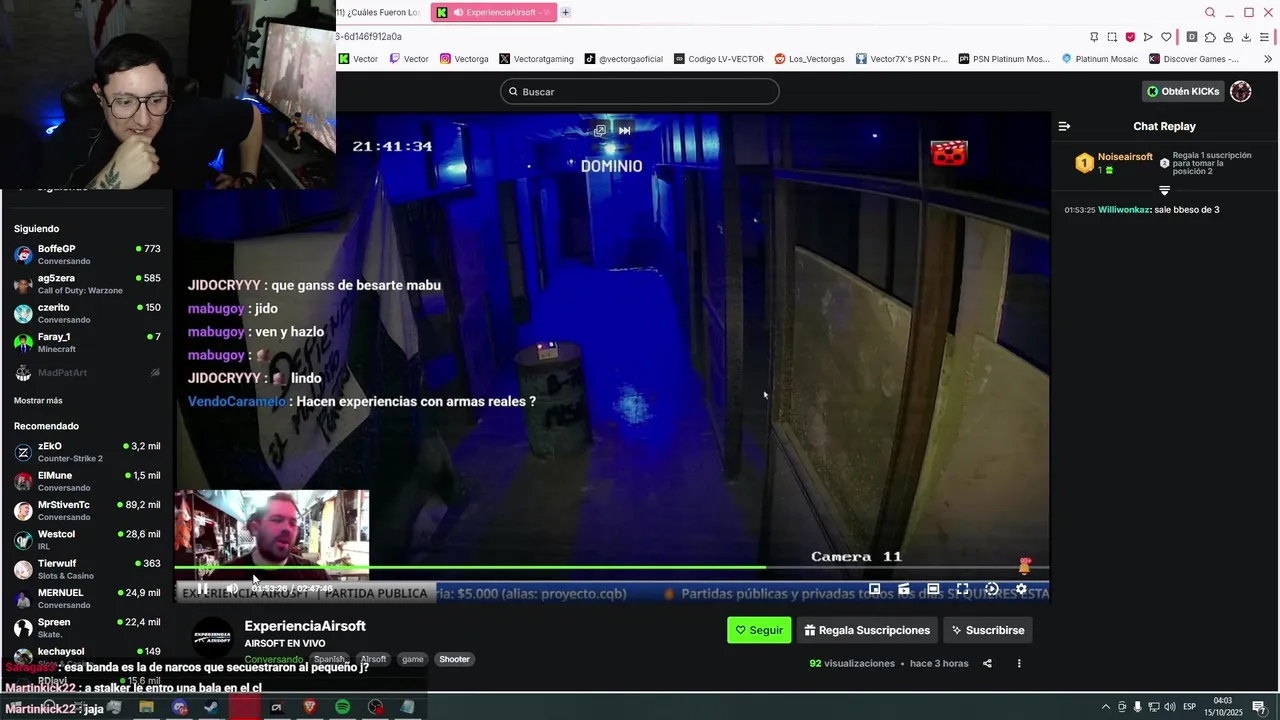
Task: Open czerito channel in sidebar
Action: pos(87,313)
